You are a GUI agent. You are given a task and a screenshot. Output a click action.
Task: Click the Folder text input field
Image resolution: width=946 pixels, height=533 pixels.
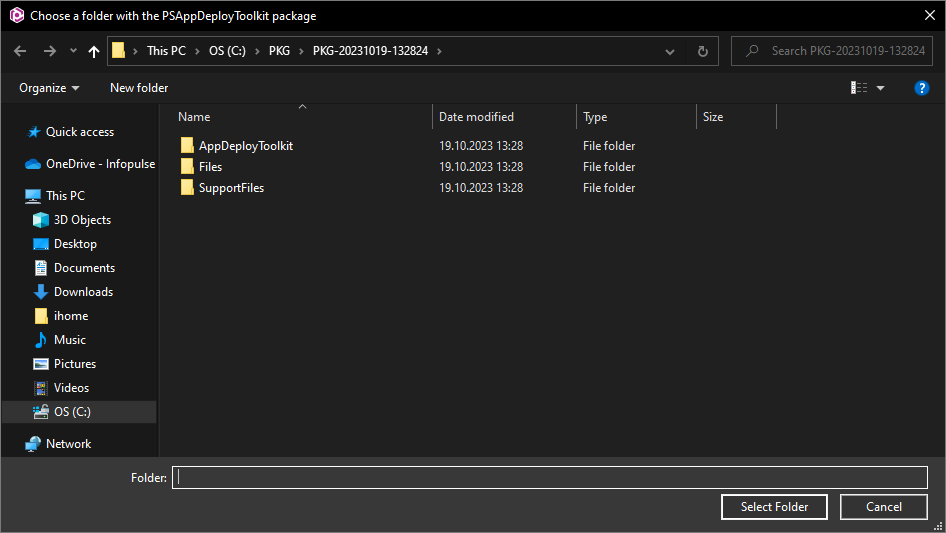pos(550,477)
